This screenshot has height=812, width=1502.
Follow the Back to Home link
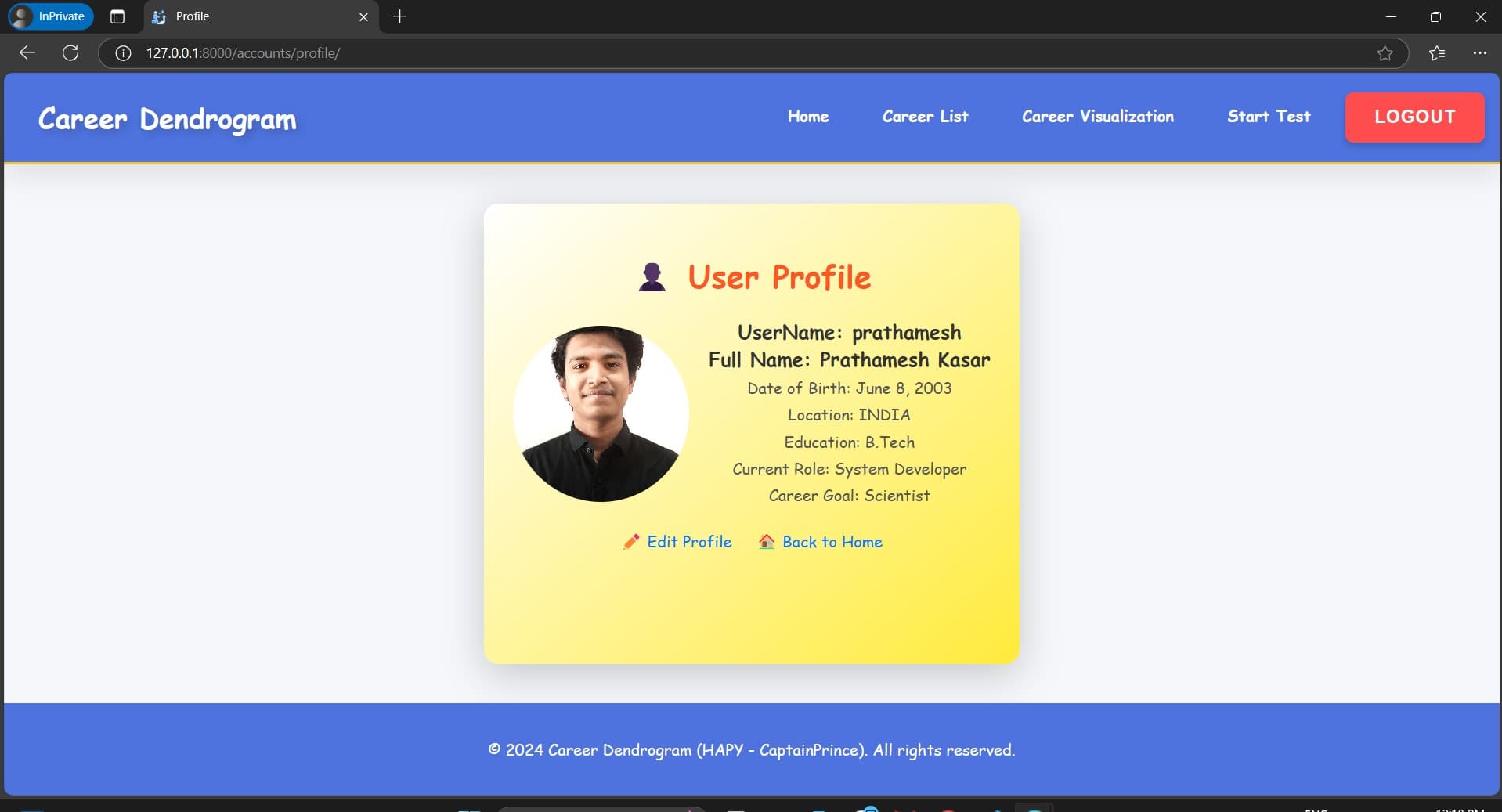[832, 542]
